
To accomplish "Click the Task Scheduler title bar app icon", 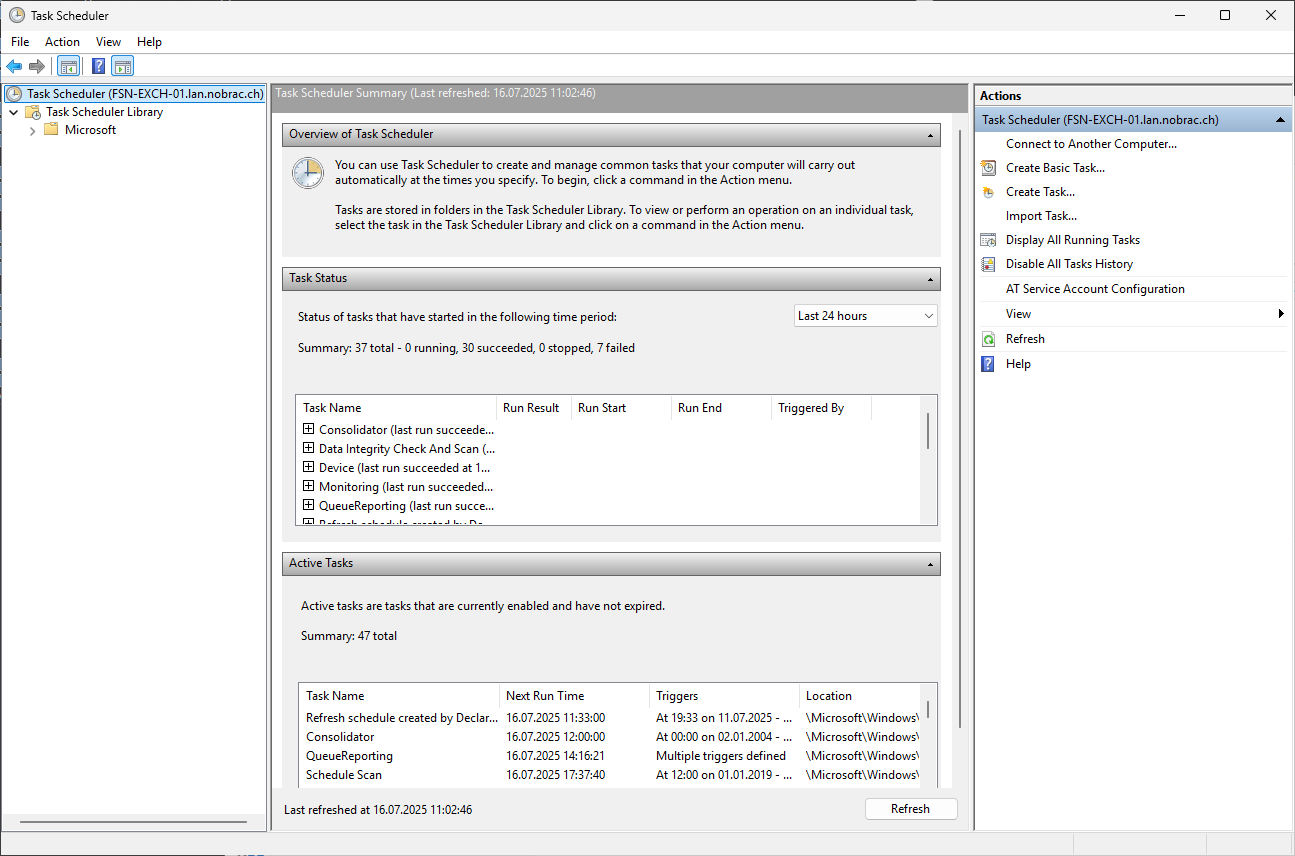I will [x=17, y=15].
